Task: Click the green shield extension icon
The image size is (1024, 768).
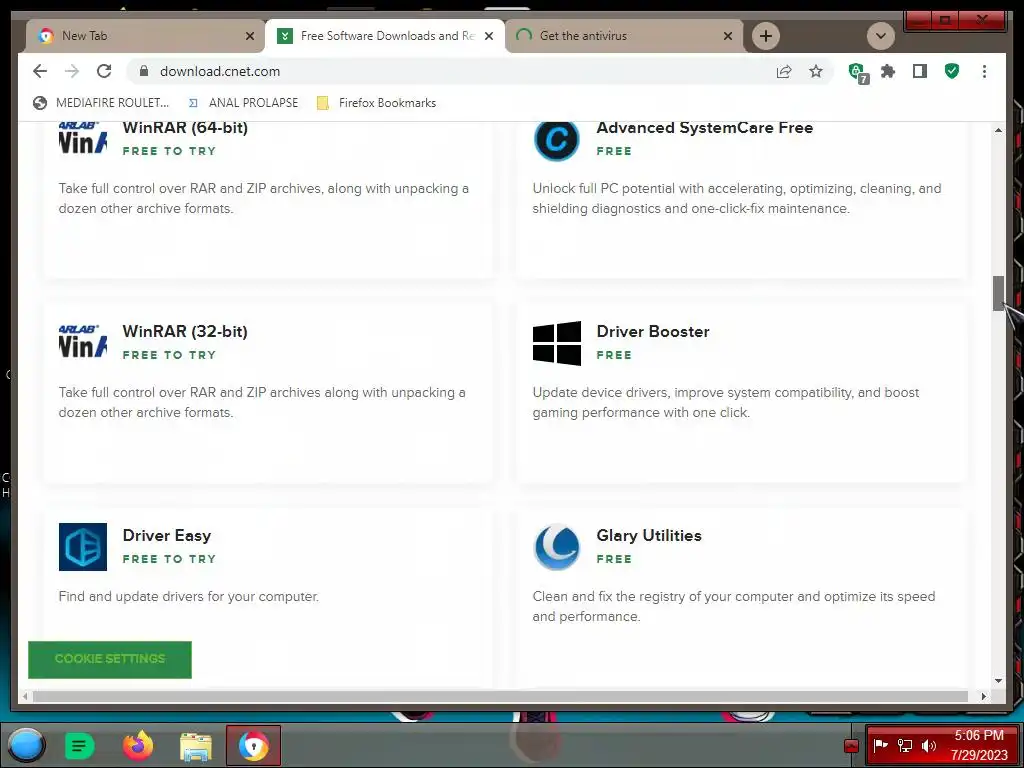Action: pyautogui.click(x=952, y=71)
